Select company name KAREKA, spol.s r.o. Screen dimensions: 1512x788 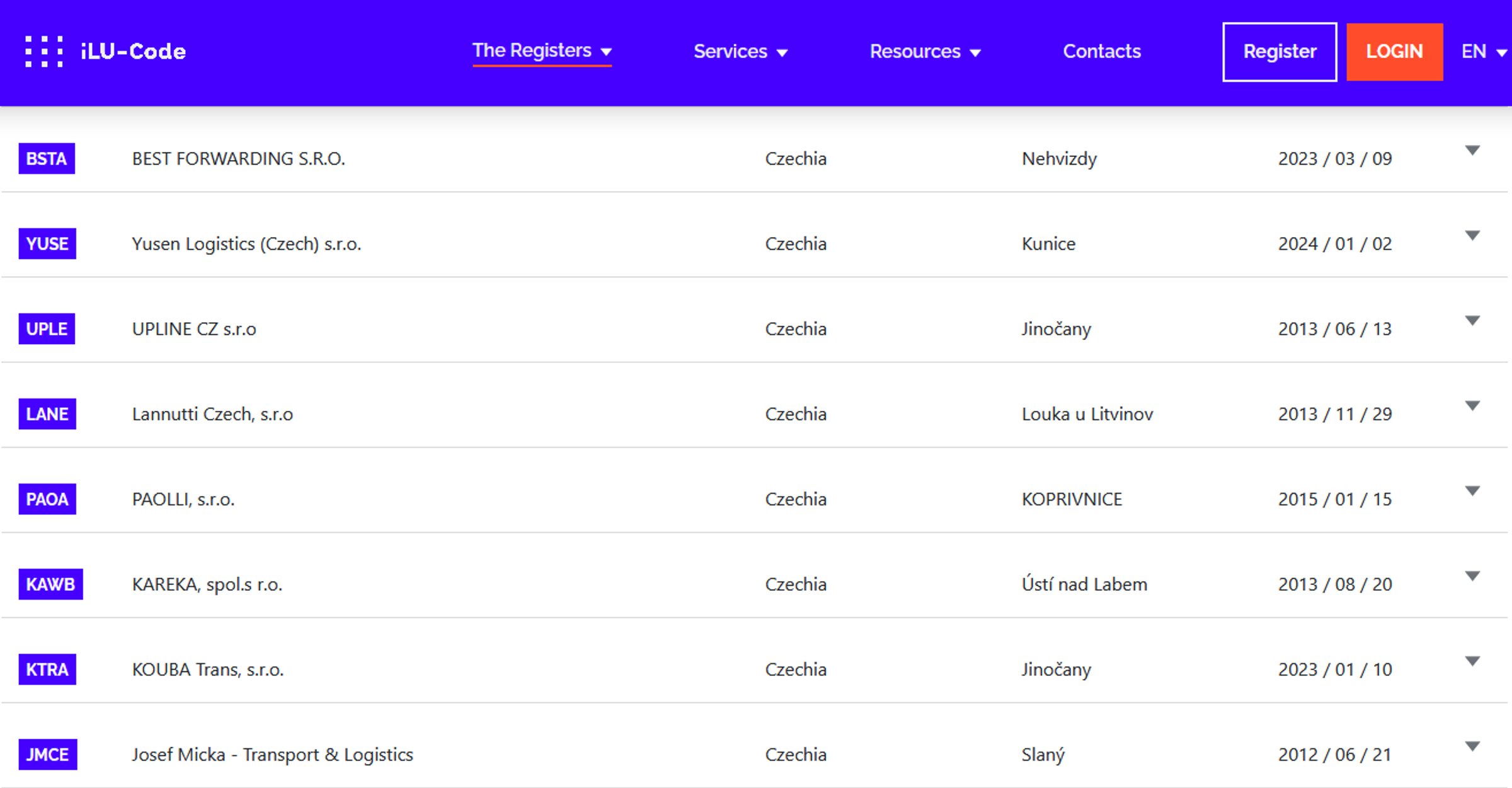(x=207, y=584)
